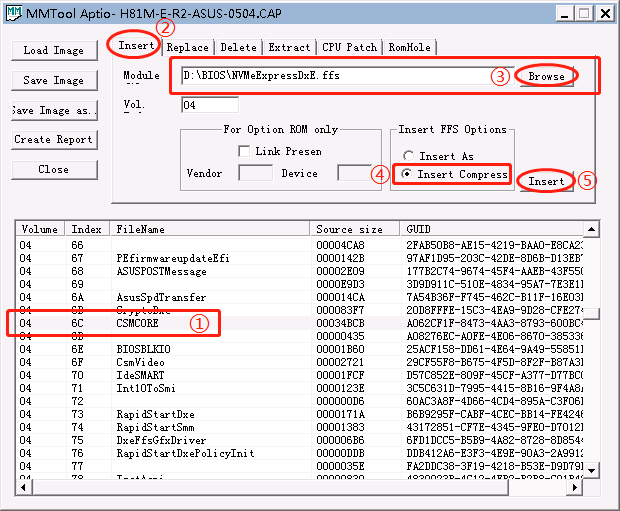
Task: Minimize the MMTool window
Action: point(565,14)
